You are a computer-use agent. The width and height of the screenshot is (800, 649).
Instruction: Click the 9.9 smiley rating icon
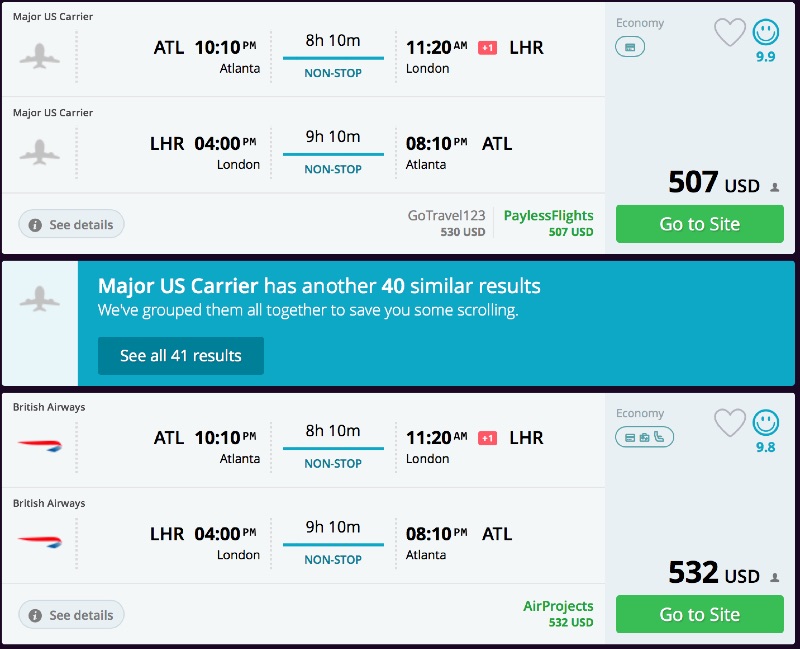point(766,33)
